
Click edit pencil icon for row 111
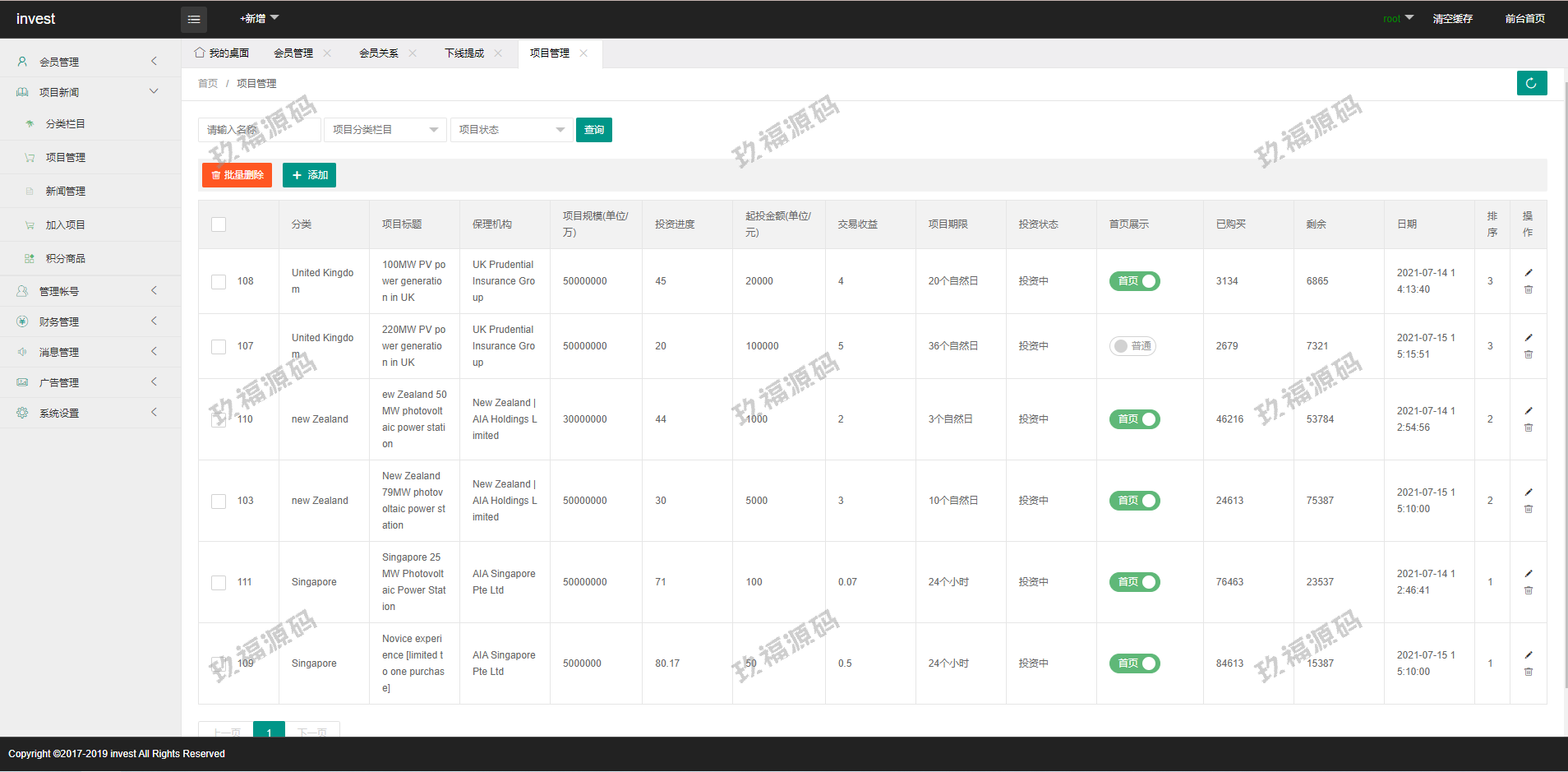coord(1528,574)
